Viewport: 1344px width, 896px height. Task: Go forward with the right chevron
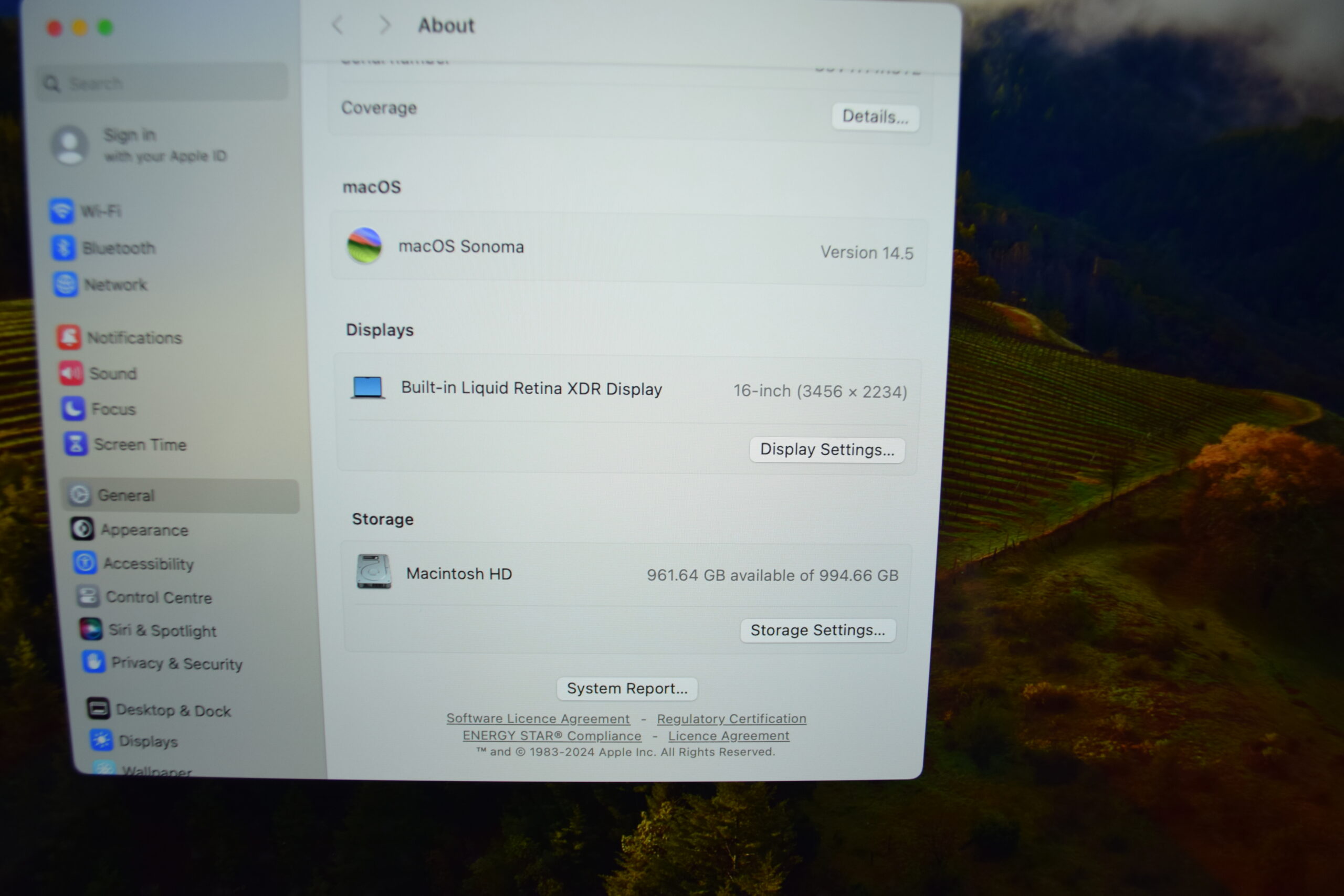click(x=385, y=25)
